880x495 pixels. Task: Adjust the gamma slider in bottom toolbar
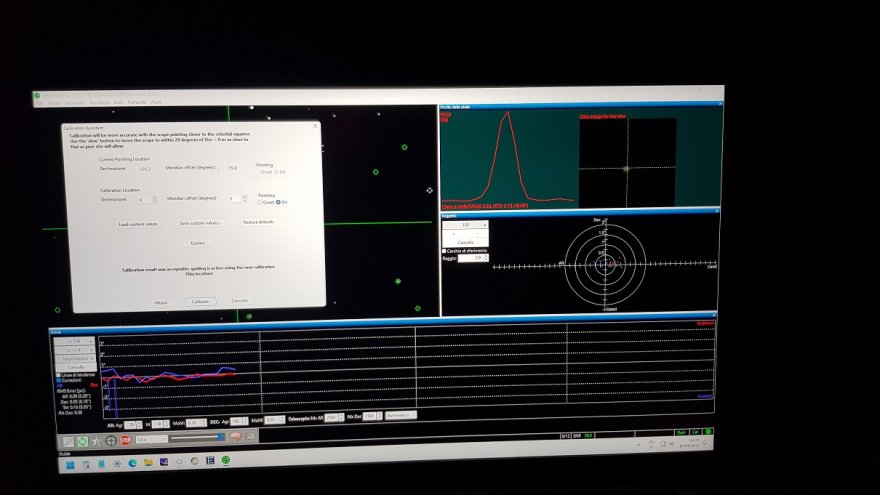pos(200,437)
